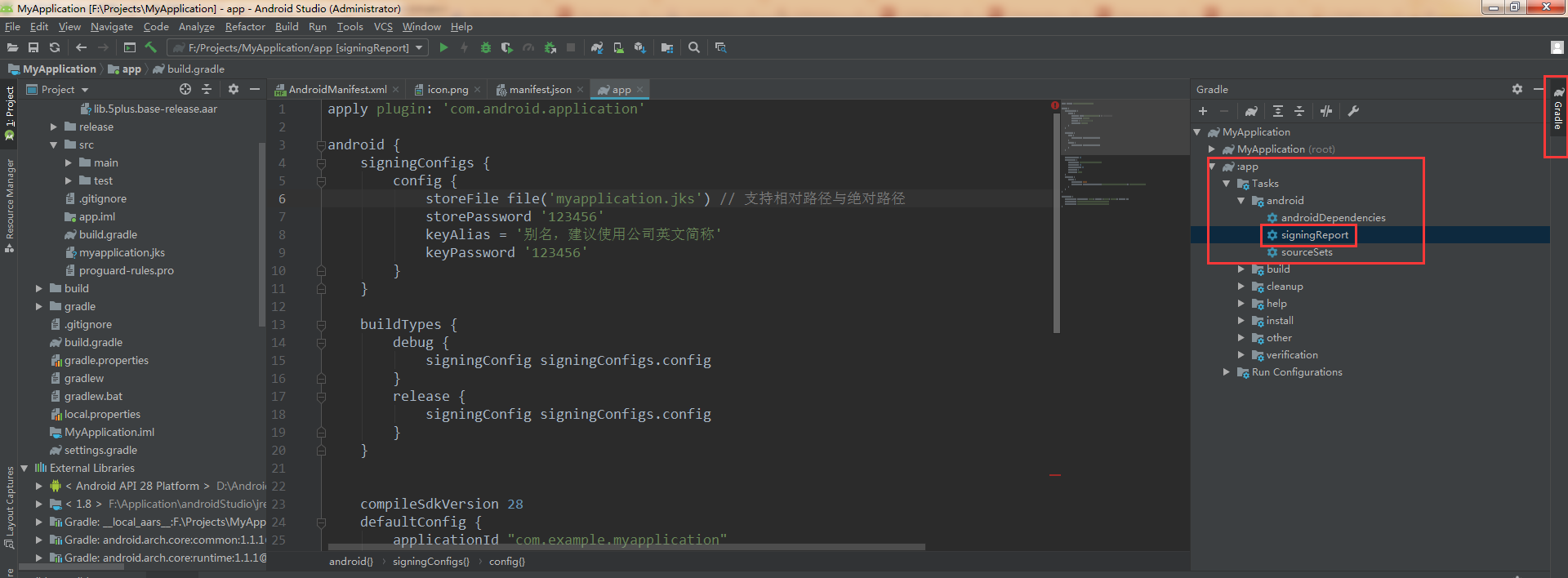This screenshot has width=1568, height=578.
Task: Open the AVD Manager icon
Action: 618,47
